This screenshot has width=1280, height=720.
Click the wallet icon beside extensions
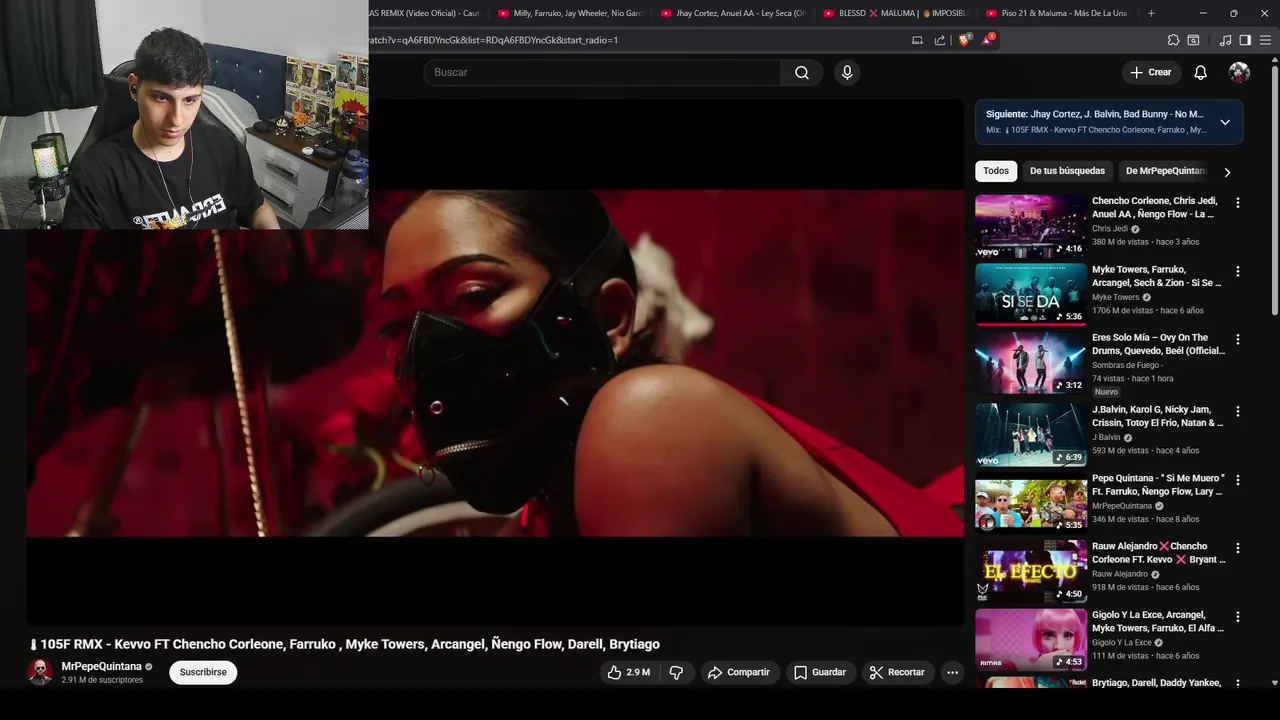[1193, 40]
